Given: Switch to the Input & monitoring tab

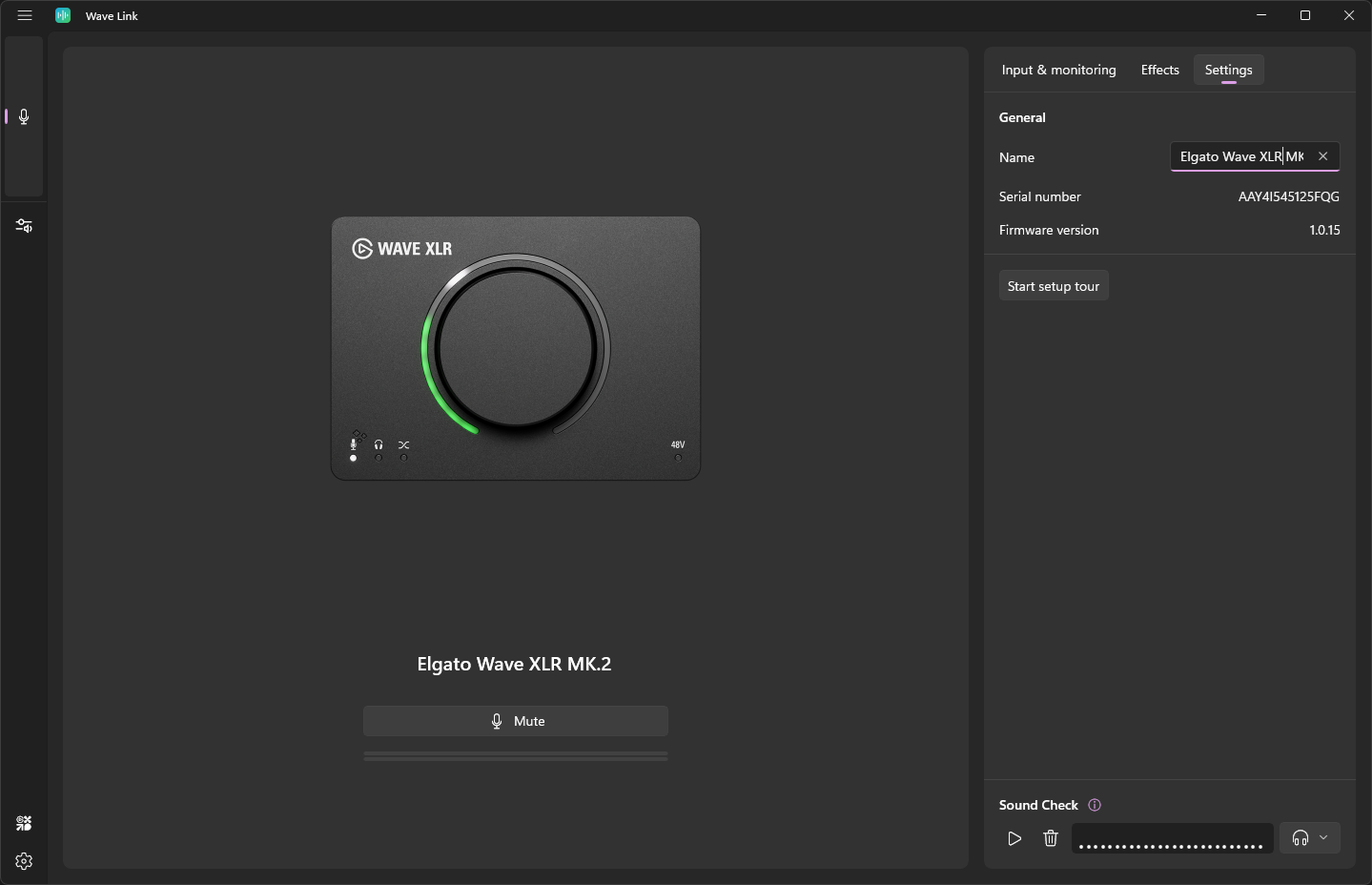Looking at the screenshot, I should coord(1058,70).
